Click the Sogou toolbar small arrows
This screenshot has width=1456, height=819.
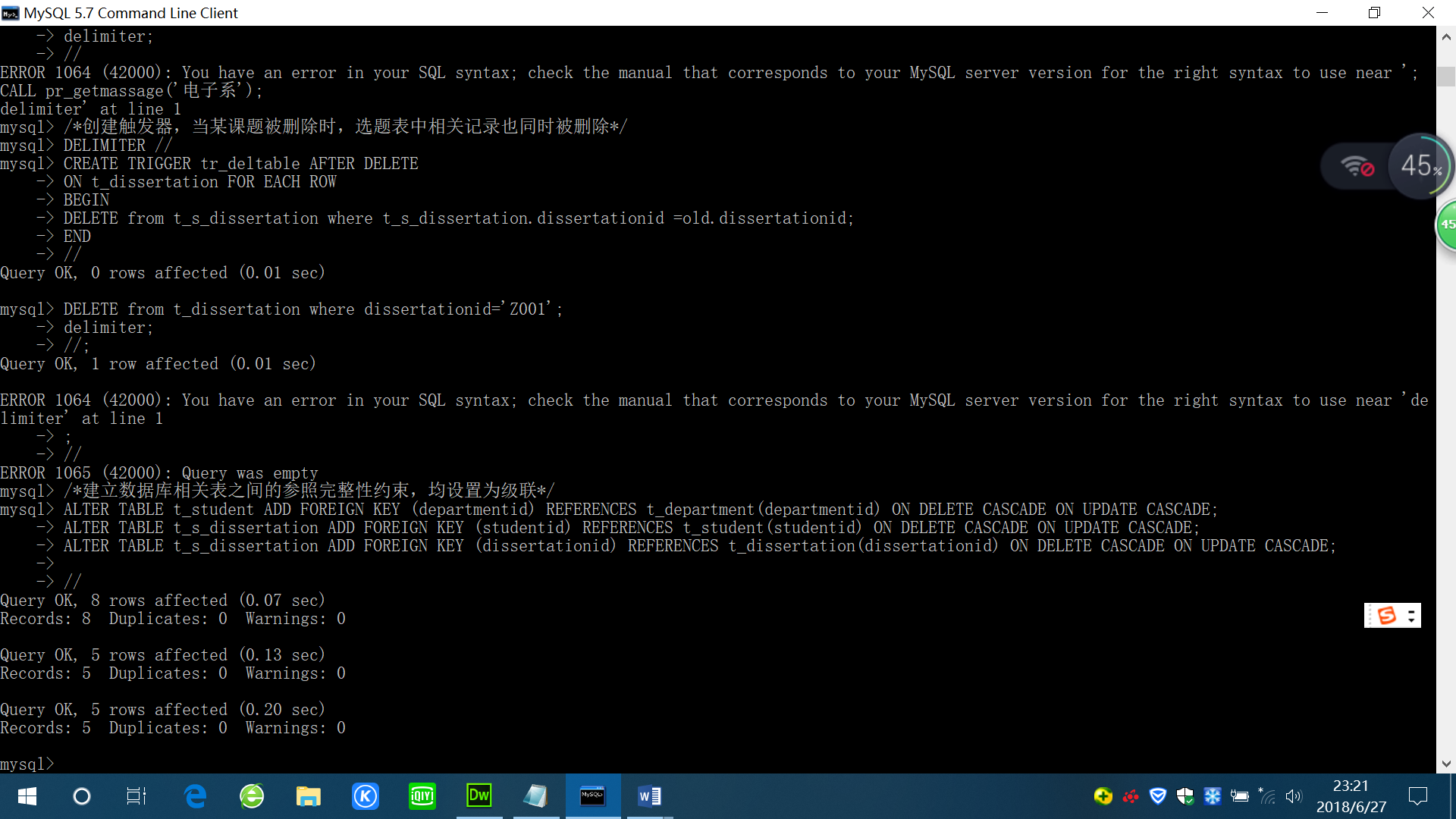click(1411, 616)
